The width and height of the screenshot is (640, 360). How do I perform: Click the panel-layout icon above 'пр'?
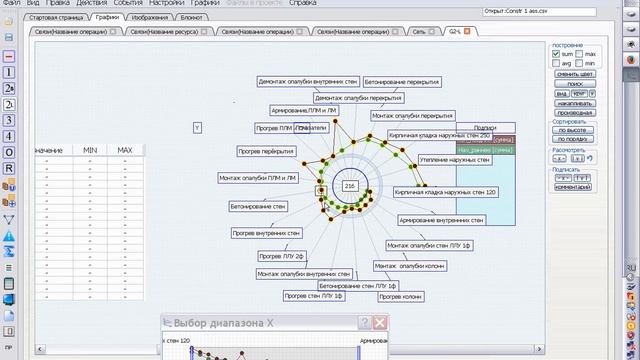[x=9, y=331]
